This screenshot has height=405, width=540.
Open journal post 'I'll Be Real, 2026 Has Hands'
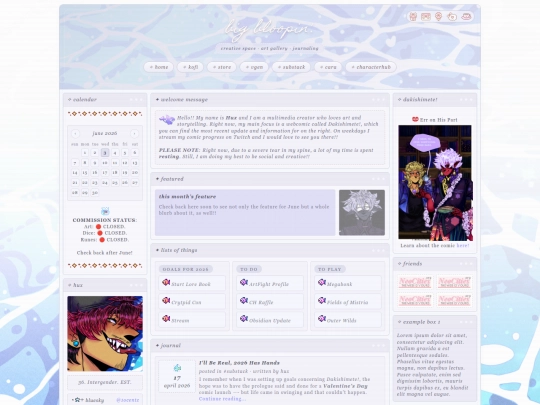point(239,363)
